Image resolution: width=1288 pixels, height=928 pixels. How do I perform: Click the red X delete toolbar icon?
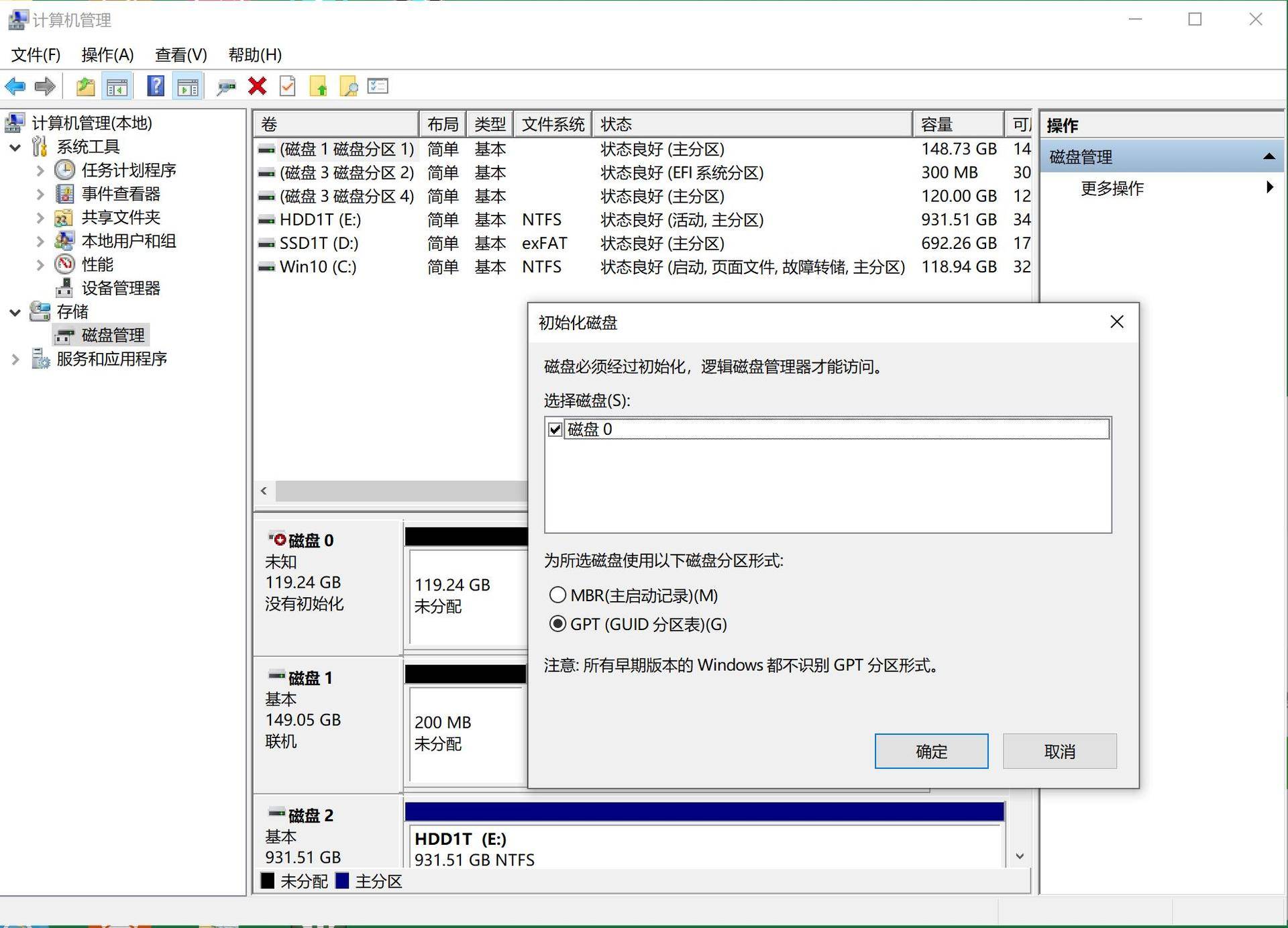click(257, 86)
